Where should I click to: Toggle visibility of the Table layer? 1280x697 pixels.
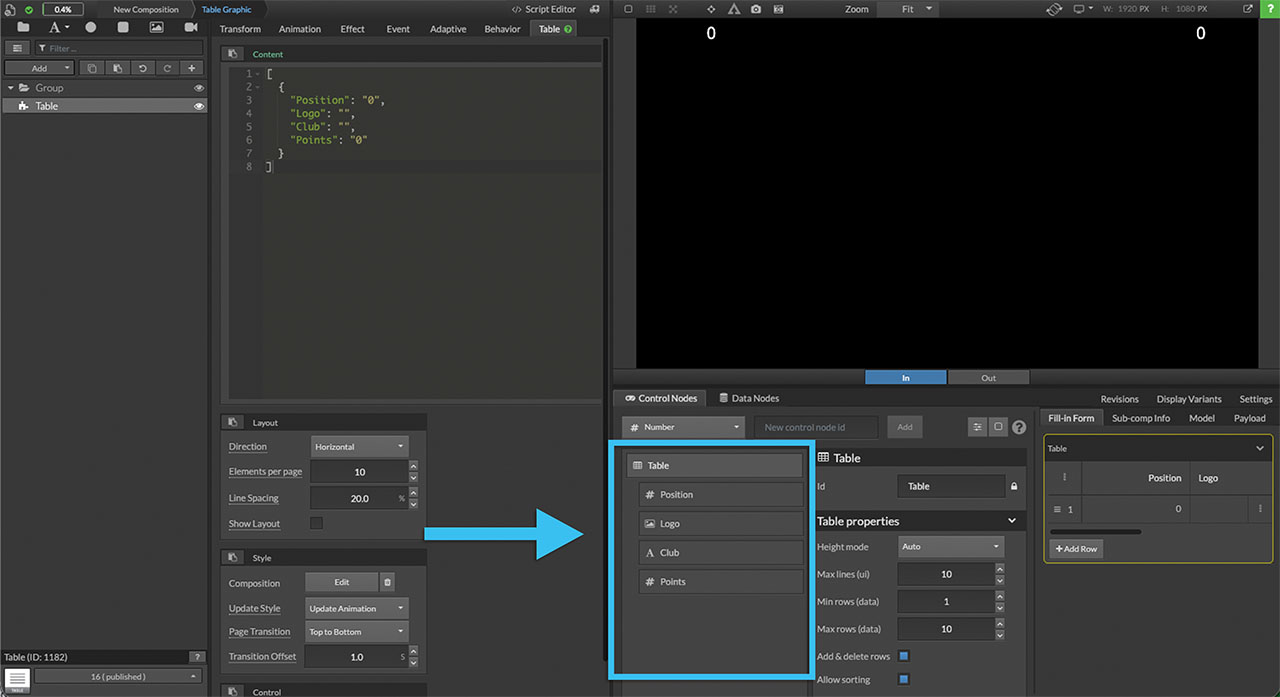pyautogui.click(x=199, y=106)
